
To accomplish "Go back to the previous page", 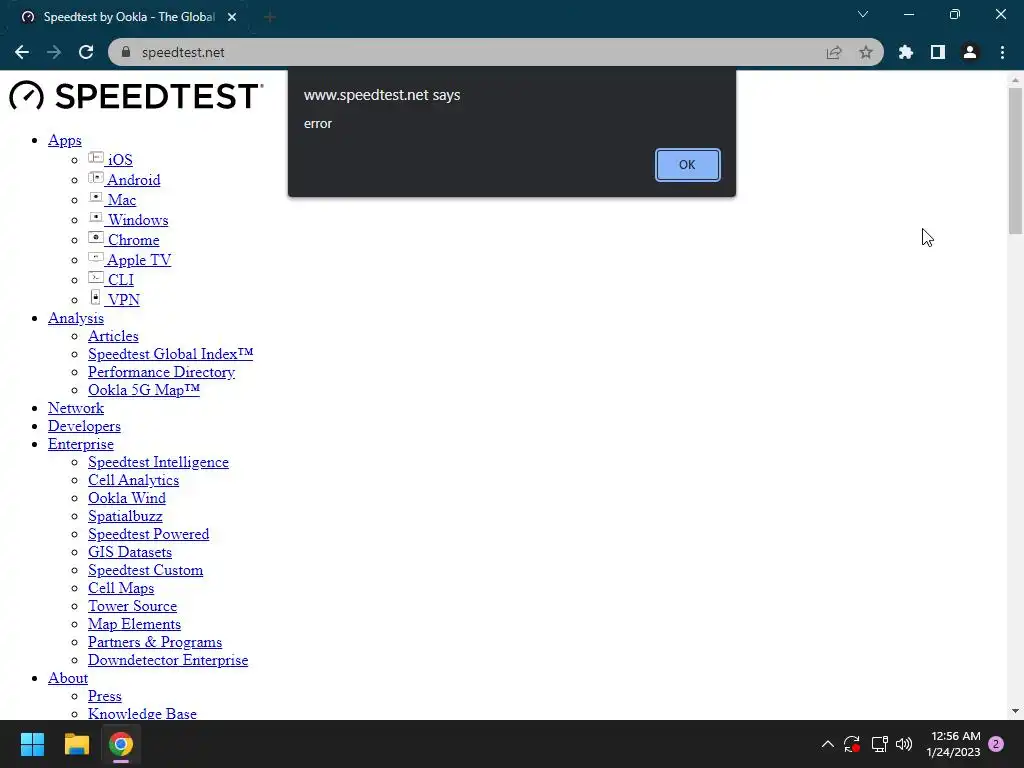I will [22, 52].
